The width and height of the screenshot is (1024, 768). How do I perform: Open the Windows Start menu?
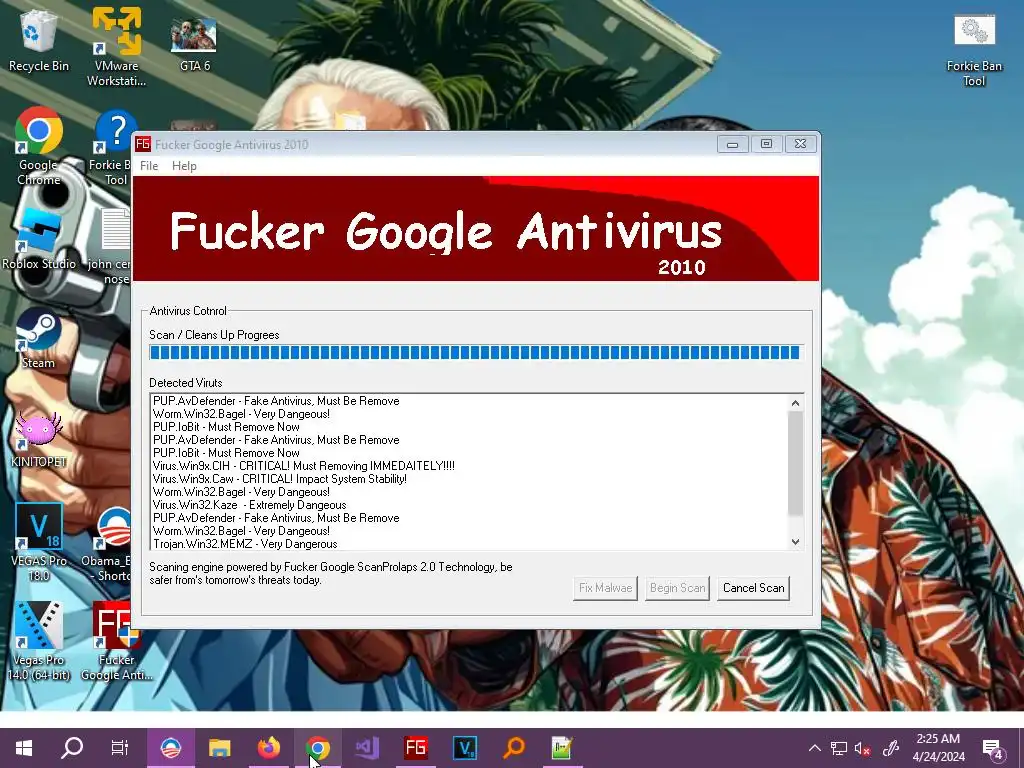[x=24, y=748]
